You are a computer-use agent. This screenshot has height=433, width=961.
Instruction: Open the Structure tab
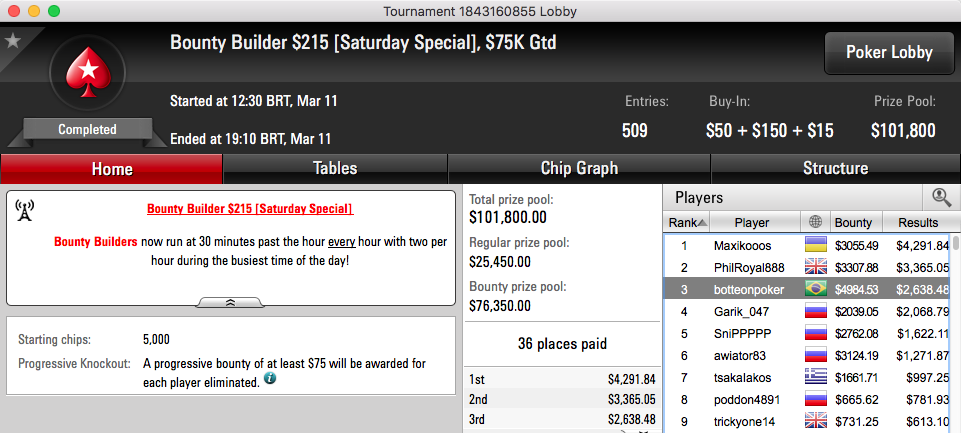pos(835,169)
